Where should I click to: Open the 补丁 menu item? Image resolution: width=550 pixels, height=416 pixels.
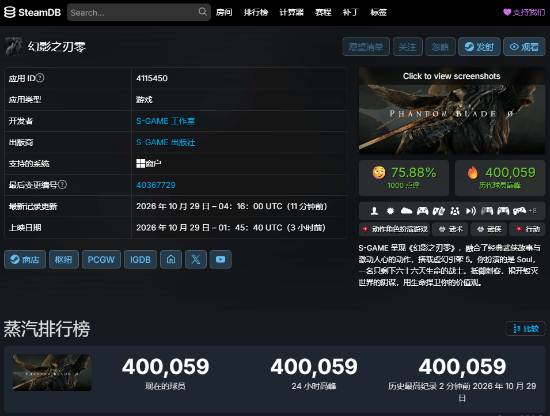[350, 12]
